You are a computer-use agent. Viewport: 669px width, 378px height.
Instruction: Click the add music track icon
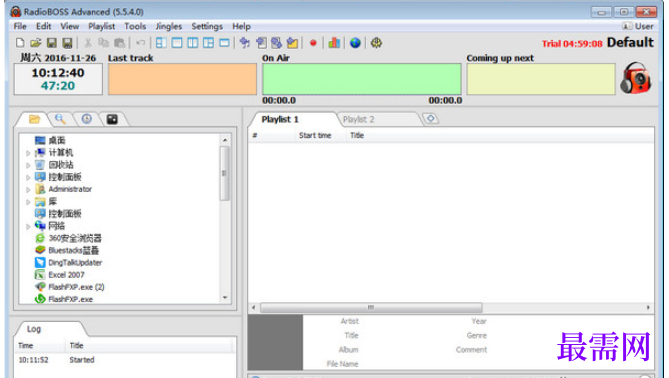point(245,43)
